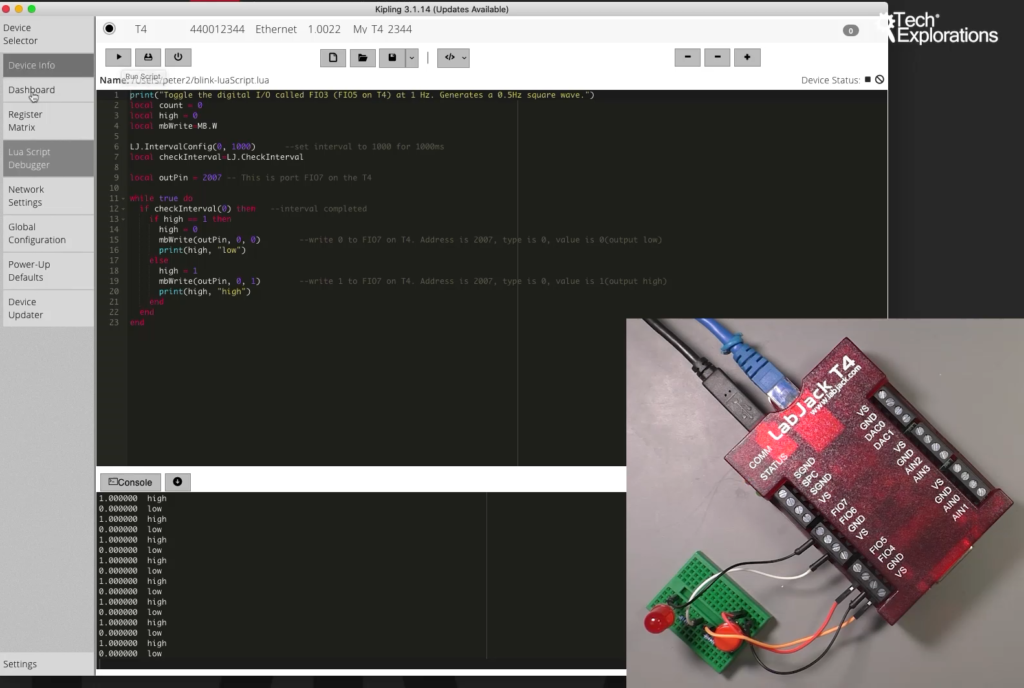Open the Dashboard tab
The width and height of the screenshot is (1024, 688).
pyautogui.click(x=48, y=90)
